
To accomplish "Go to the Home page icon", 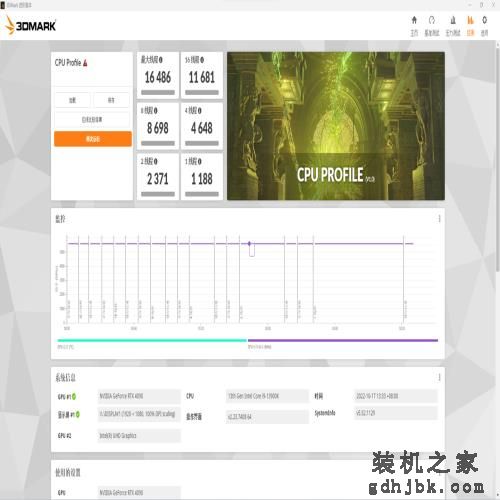I will click(414, 20).
